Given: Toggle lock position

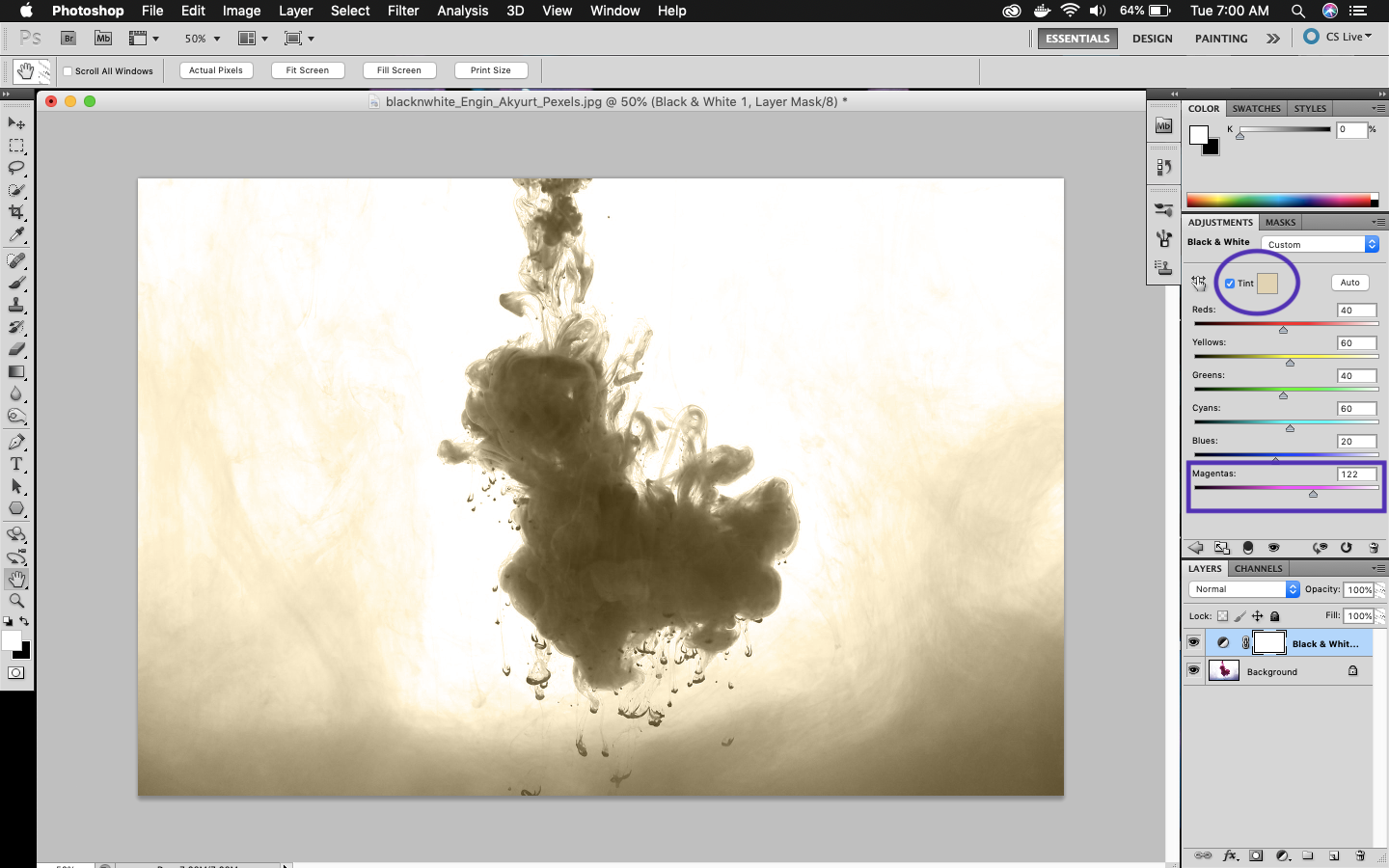Looking at the screenshot, I should [1257, 616].
